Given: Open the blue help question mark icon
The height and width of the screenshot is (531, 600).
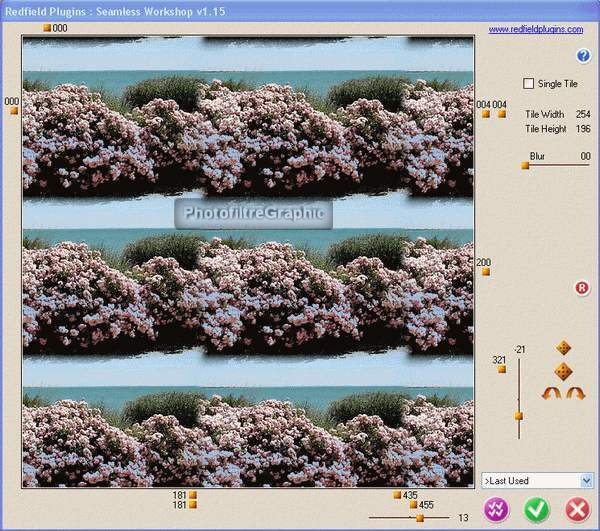Looking at the screenshot, I should 584,56.
